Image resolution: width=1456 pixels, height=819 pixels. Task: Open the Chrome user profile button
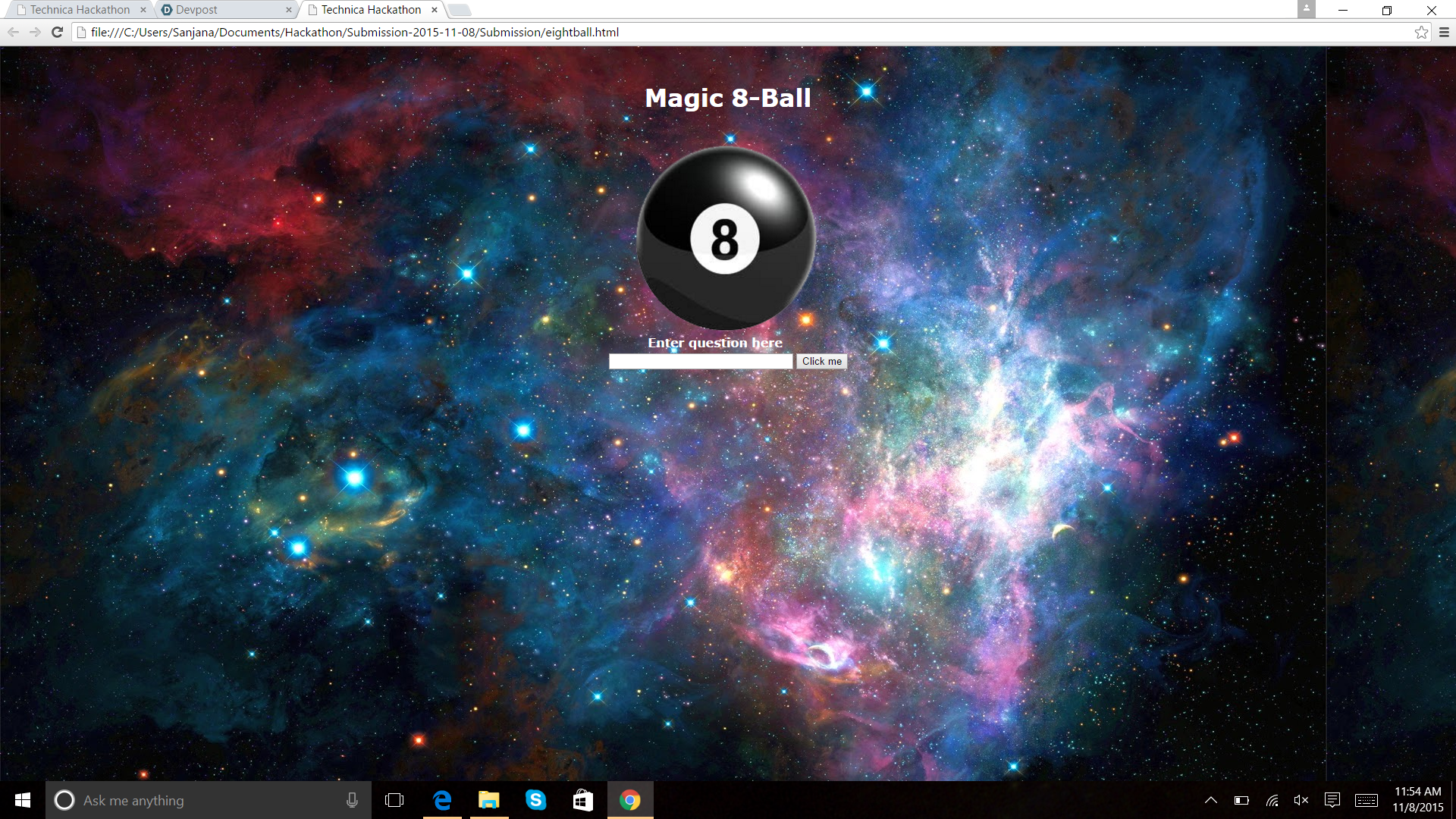[x=1306, y=9]
